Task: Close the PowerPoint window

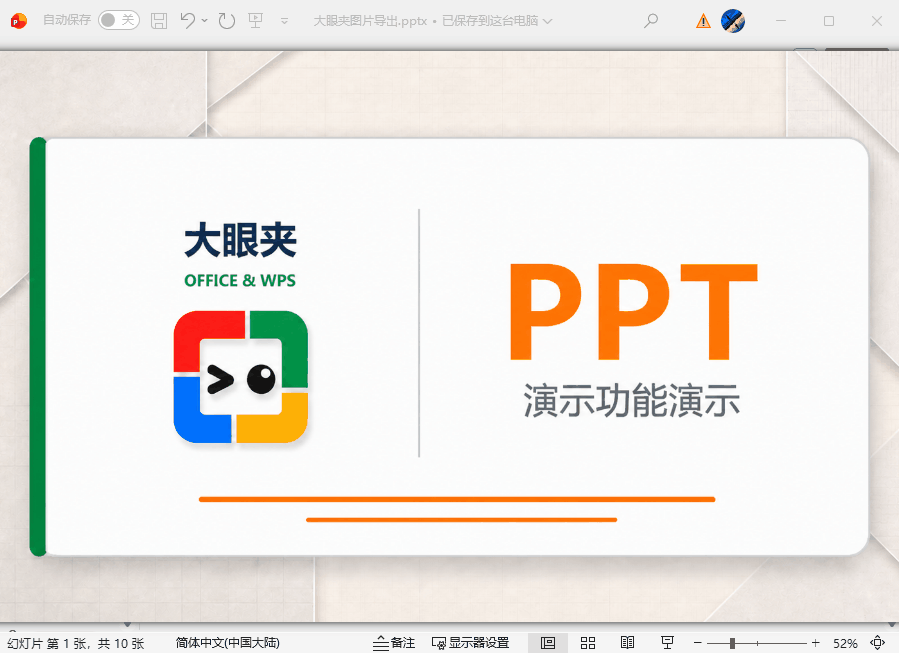Action: tap(877, 21)
